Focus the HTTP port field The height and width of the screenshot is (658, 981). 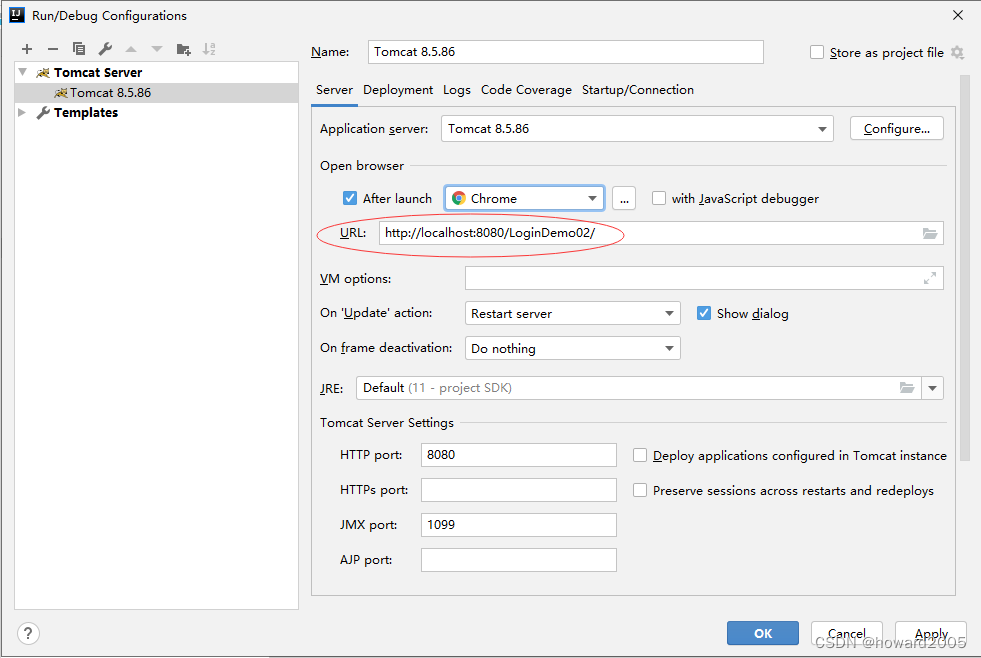[519, 455]
